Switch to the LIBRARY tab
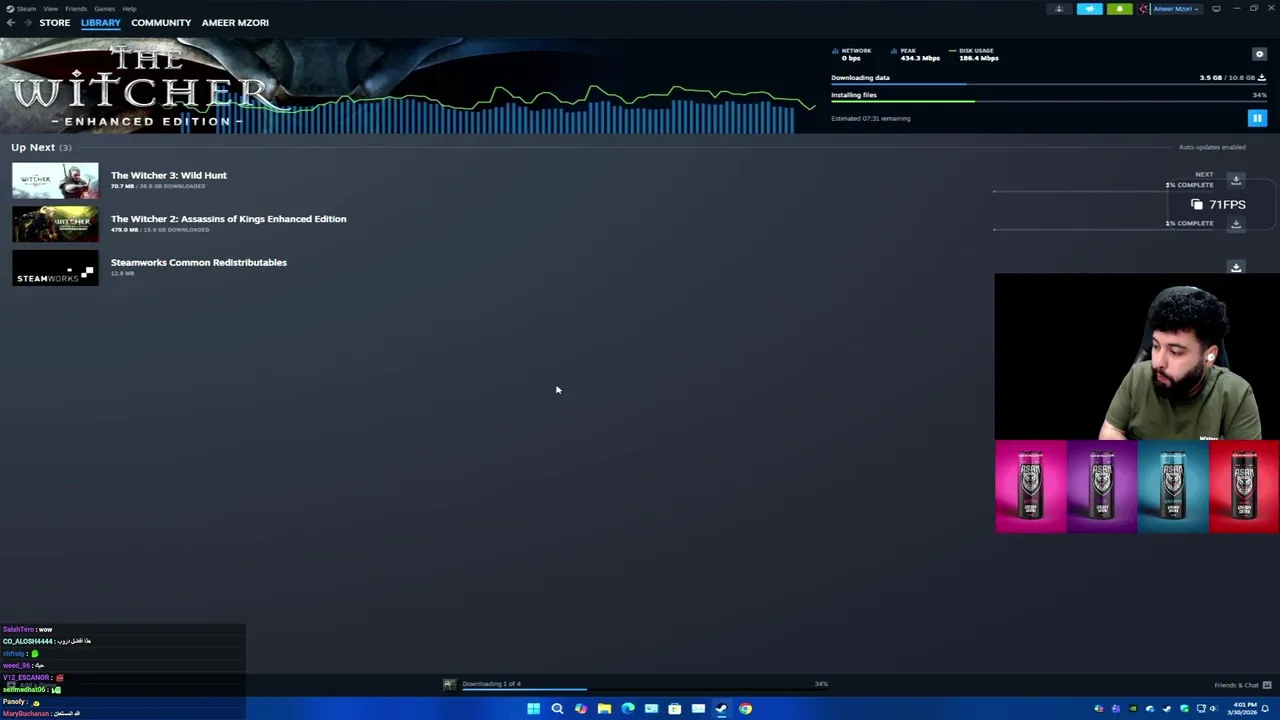Viewport: 1280px width, 720px height. (x=100, y=22)
